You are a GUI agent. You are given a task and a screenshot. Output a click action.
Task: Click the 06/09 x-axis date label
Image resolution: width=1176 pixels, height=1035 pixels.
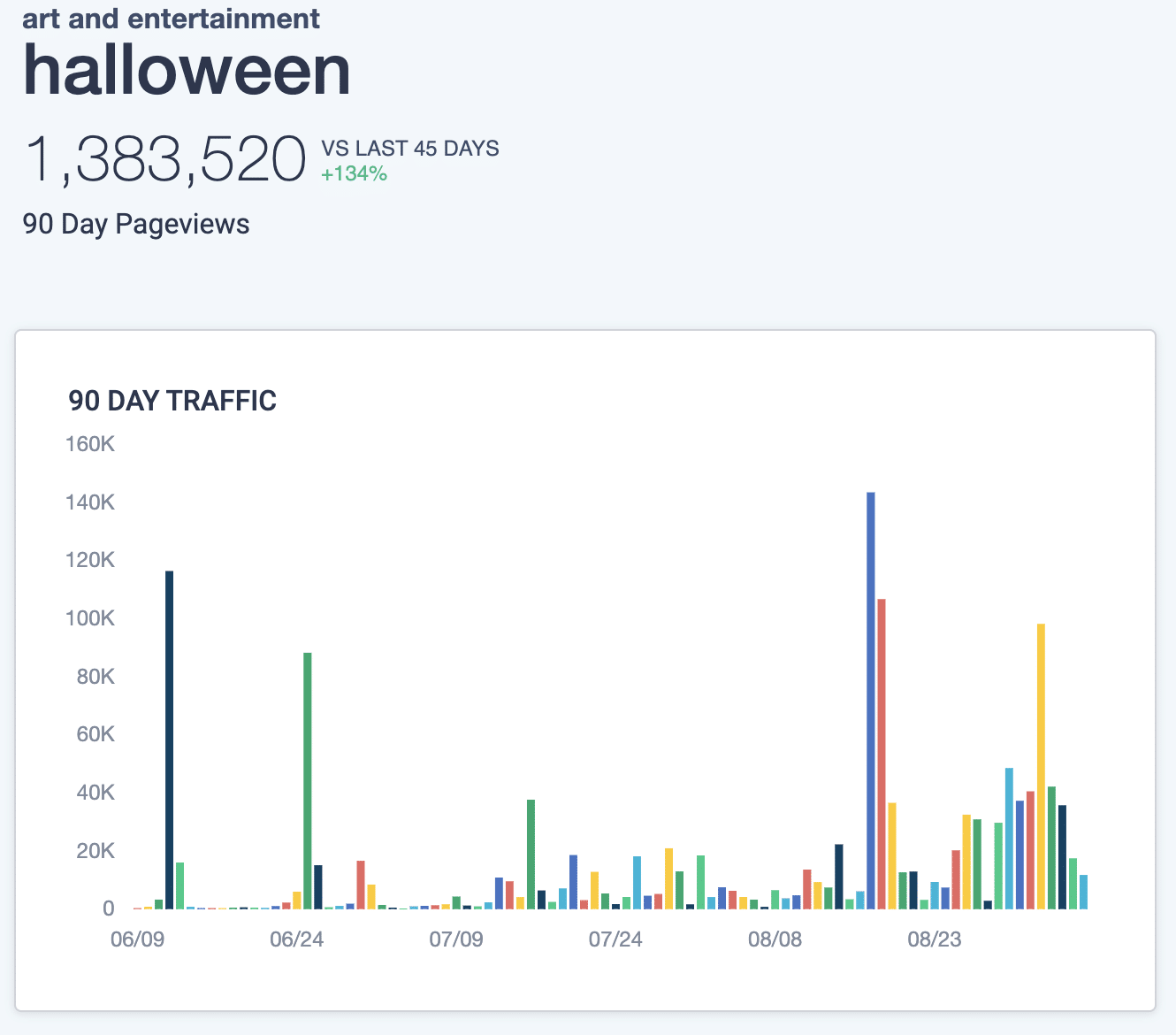pyautogui.click(x=137, y=939)
